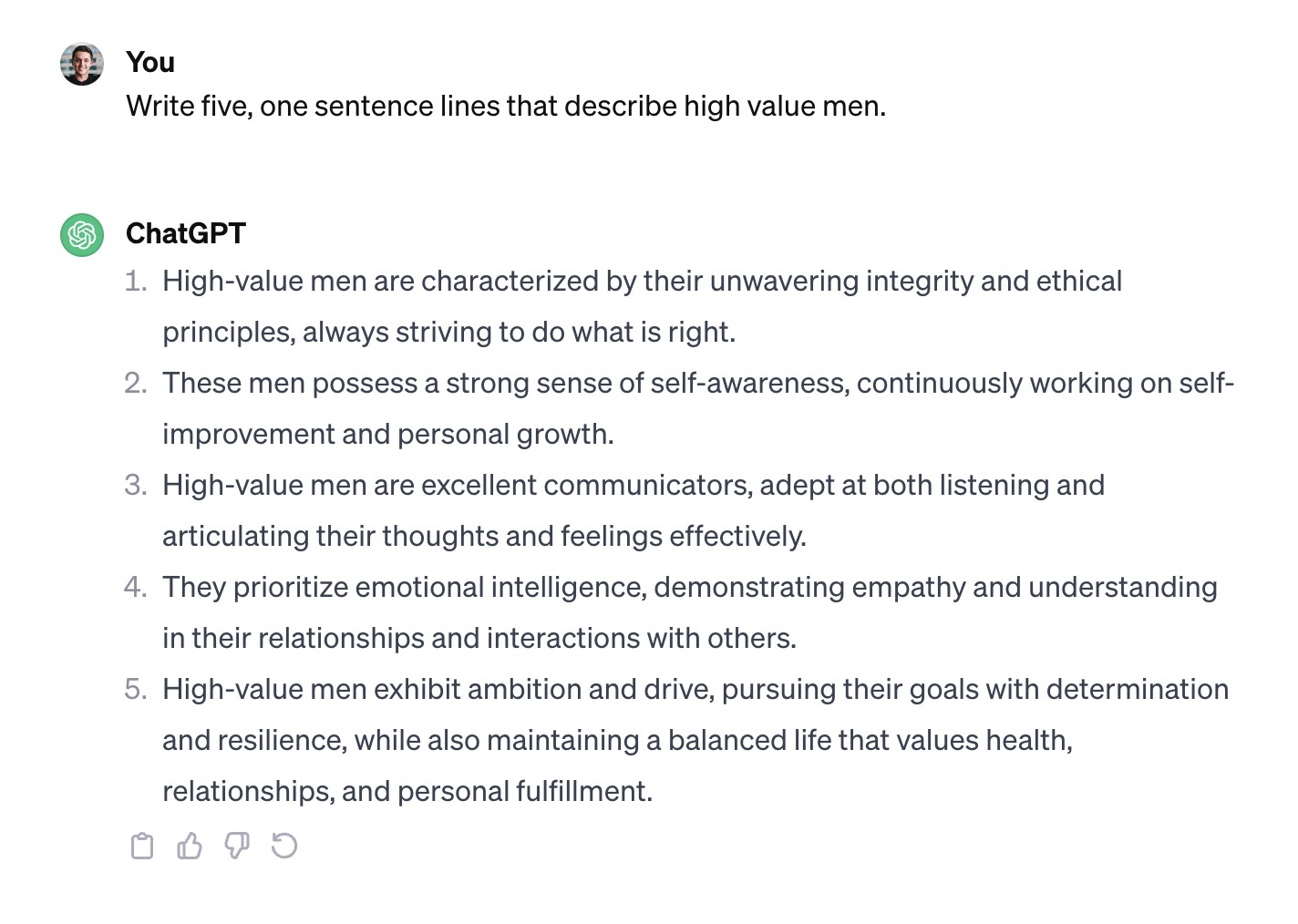Click the line "articulating their thoughts and feelings effectively"
The height and width of the screenshot is (924, 1298).
484,536
